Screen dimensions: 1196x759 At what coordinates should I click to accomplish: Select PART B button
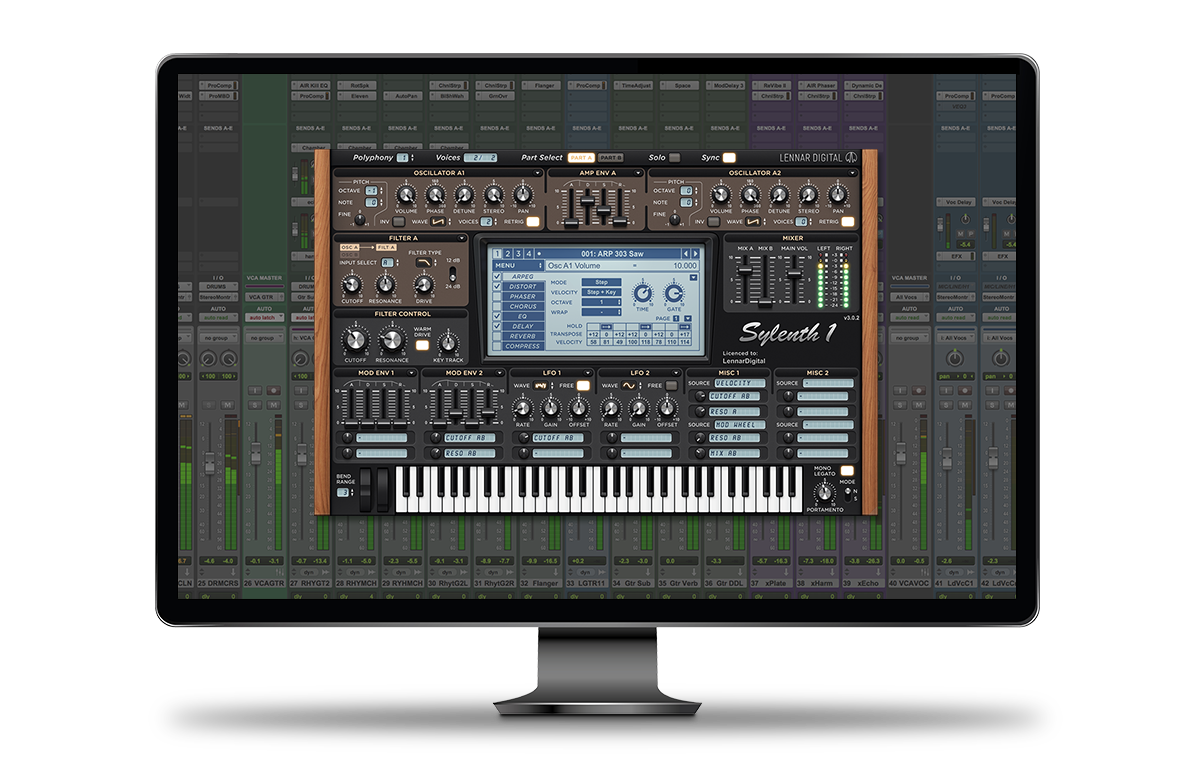click(x=610, y=158)
